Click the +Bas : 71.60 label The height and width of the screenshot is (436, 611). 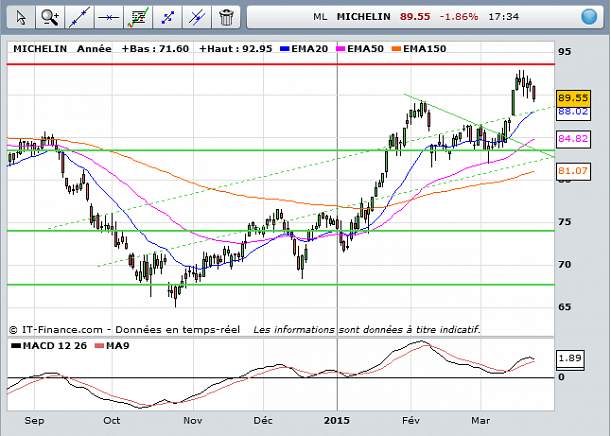tap(155, 49)
